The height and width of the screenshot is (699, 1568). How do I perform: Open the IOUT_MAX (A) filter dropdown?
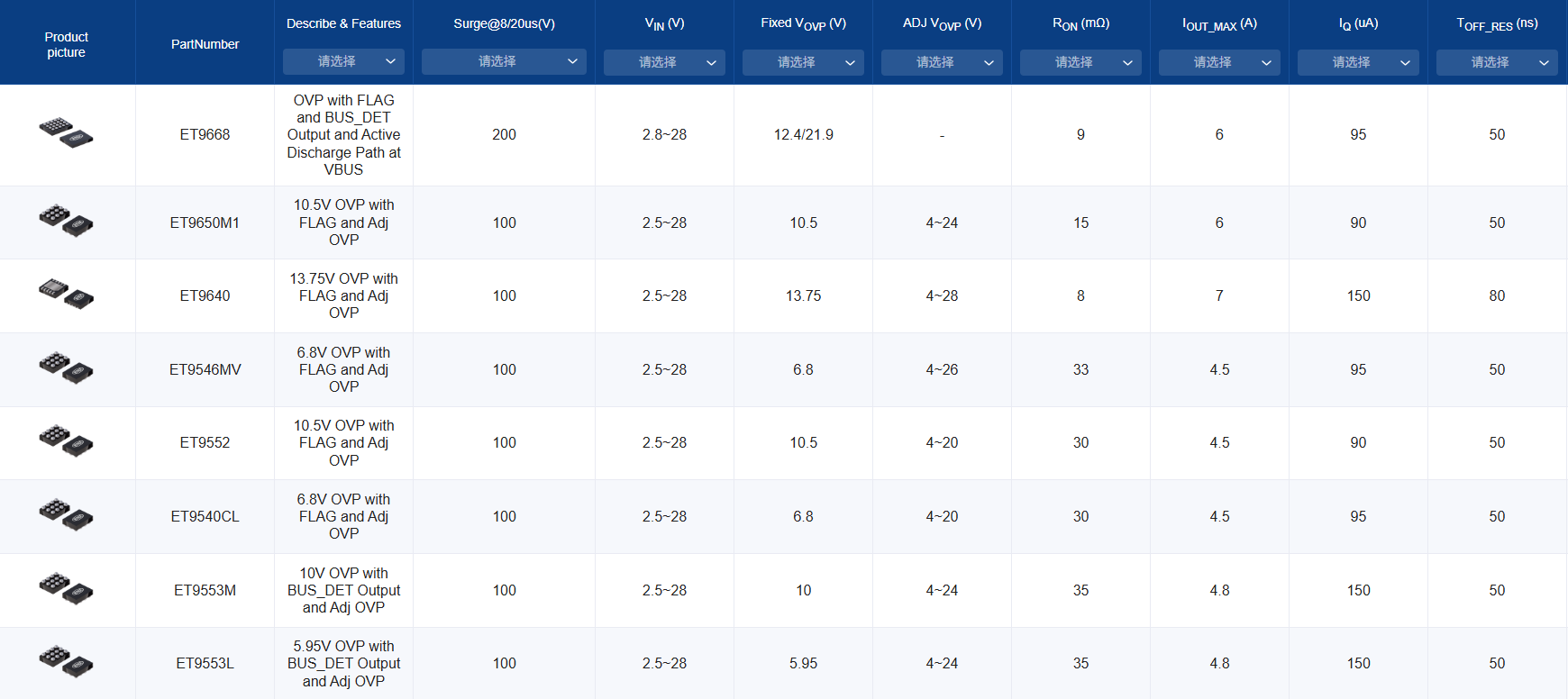point(1219,62)
